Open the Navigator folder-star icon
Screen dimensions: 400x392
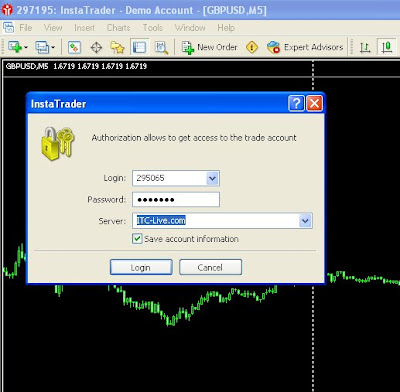pyautogui.click(x=117, y=47)
